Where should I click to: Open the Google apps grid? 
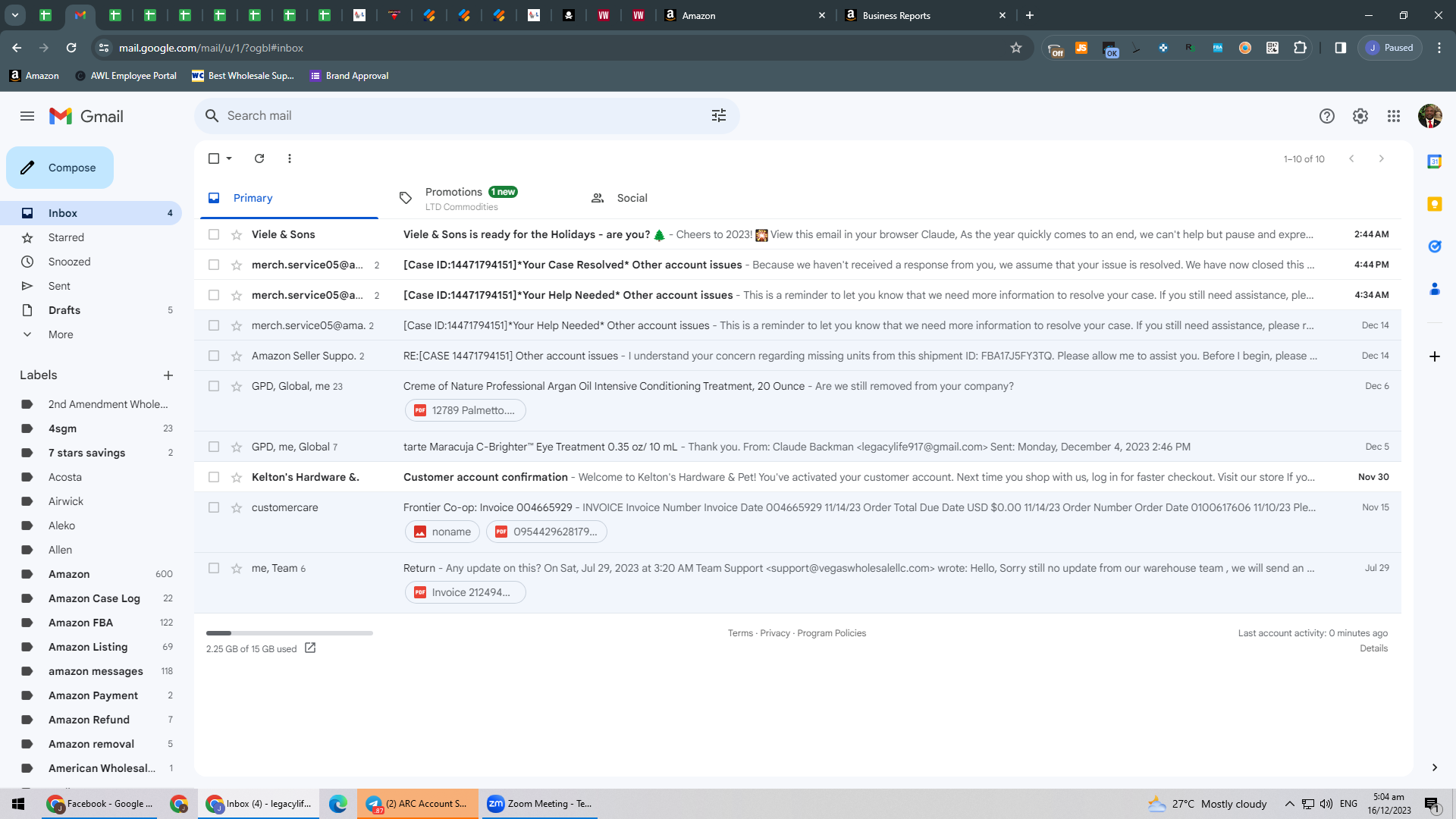tap(1394, 116)
